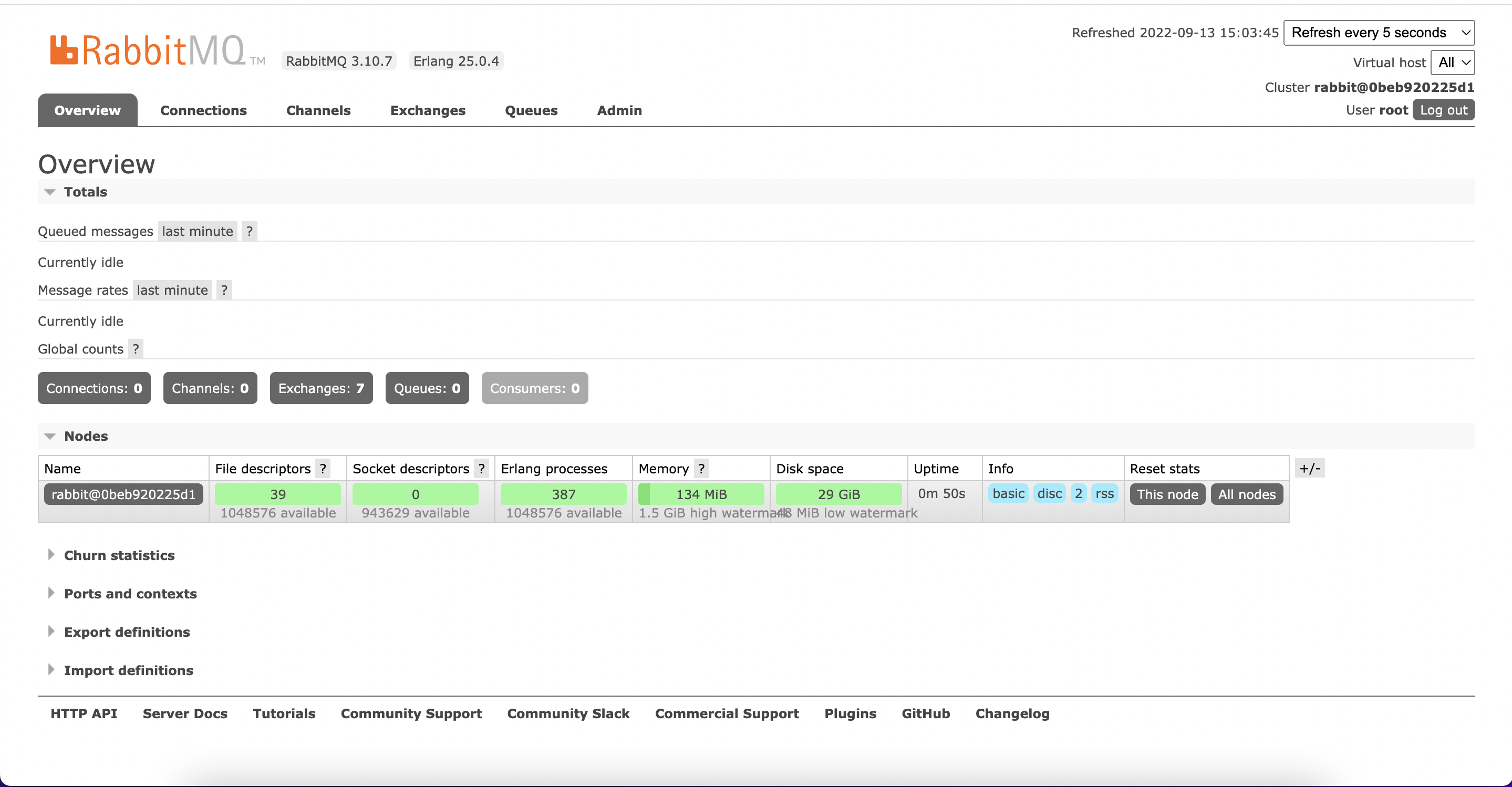The image size is (1512, 787).
Task: Change Message rates last minute range
Action: 172,290
